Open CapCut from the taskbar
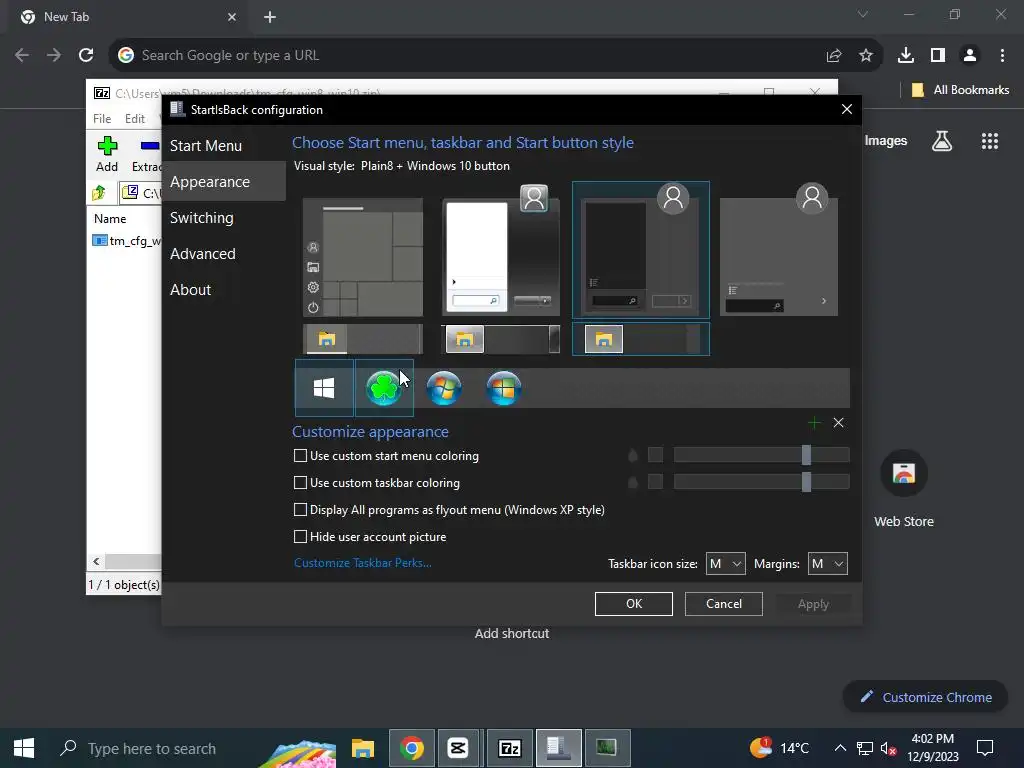This screenshot has height=768, width=1024. [x=458, y=748]
